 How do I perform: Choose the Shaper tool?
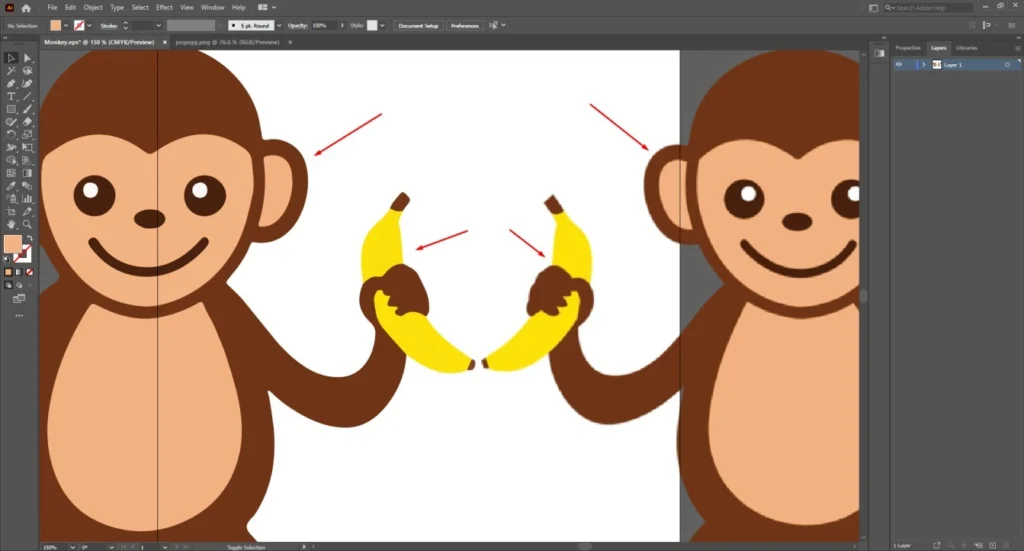[11, 121]
